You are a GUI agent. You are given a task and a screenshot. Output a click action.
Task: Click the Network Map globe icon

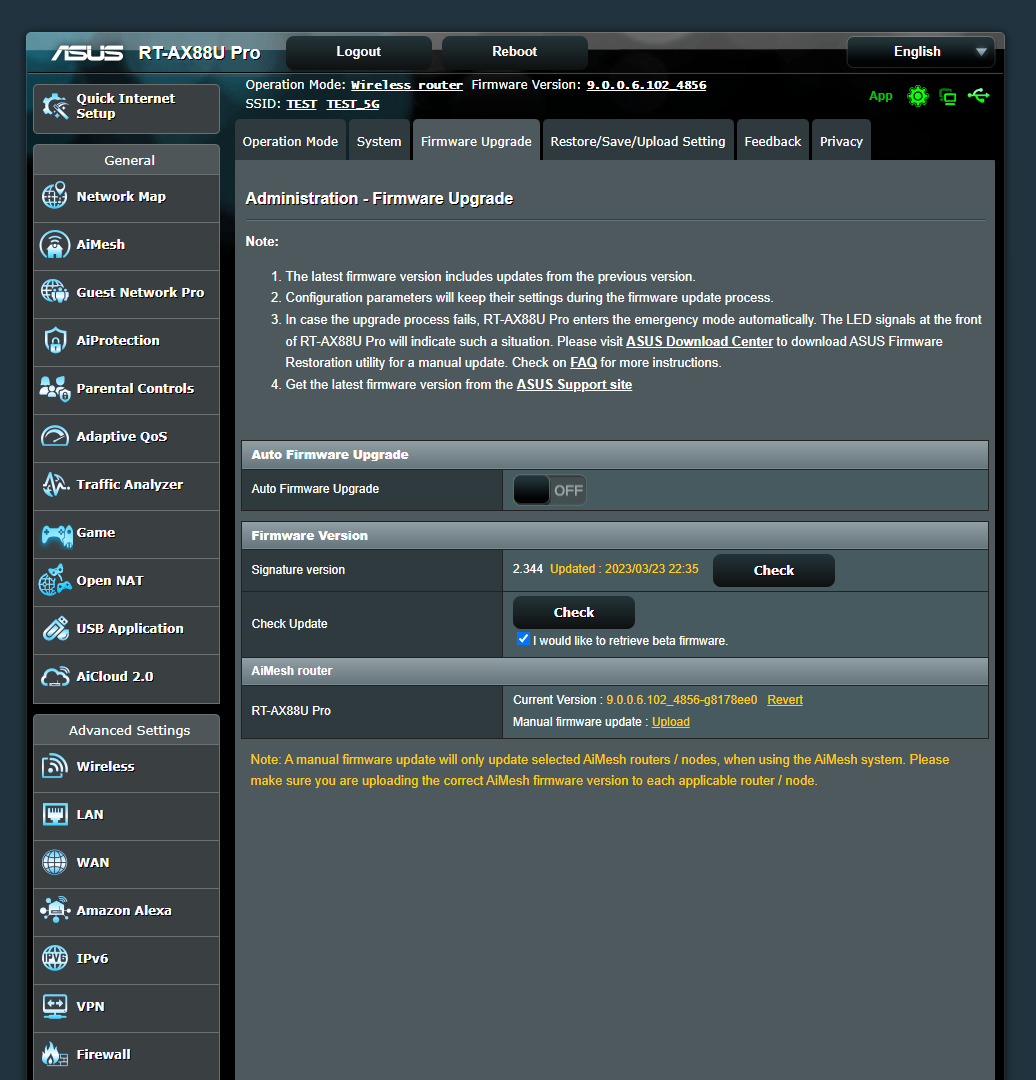click(54, 196)
